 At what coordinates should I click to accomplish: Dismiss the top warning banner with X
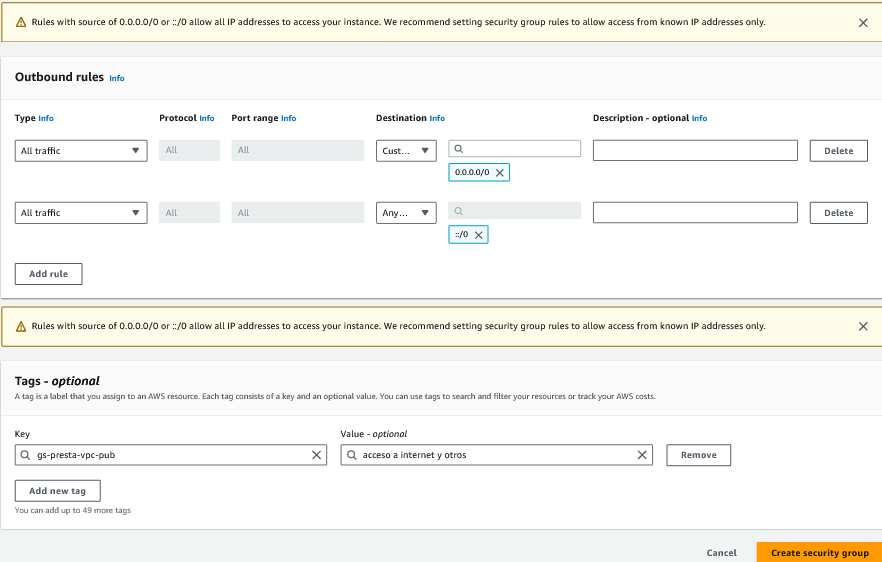click(x=863, y=22)
